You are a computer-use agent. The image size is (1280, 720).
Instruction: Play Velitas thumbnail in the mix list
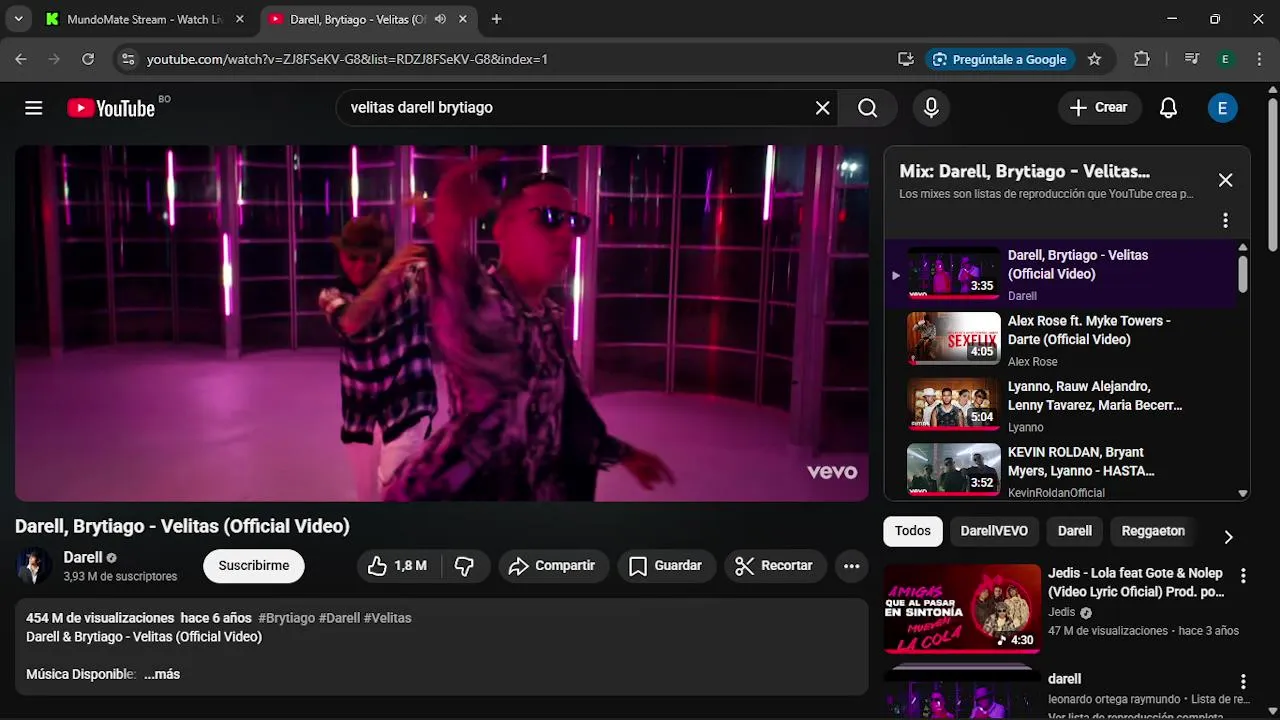click(953, 273)
